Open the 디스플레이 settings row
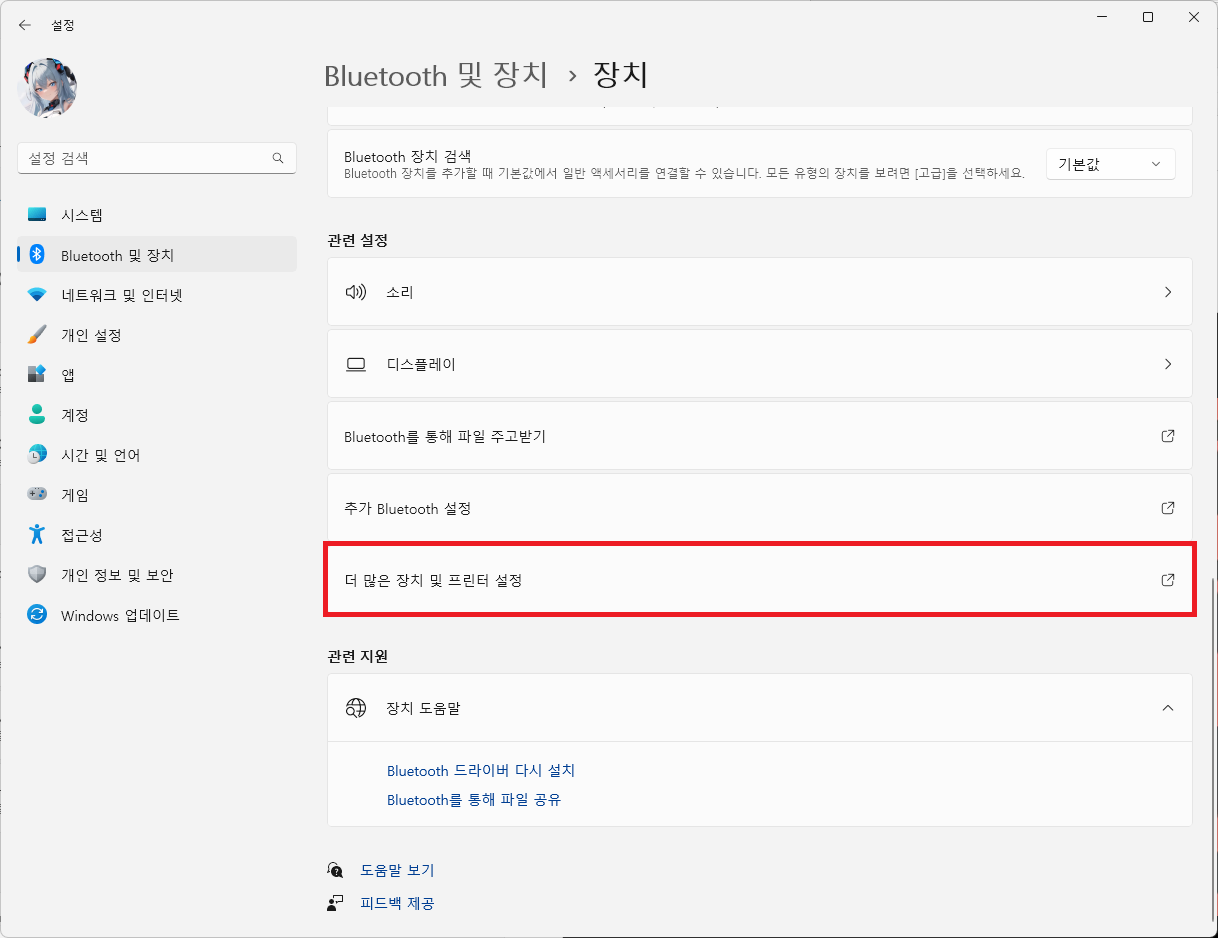Screen dimensions: 1218x938 760,364
